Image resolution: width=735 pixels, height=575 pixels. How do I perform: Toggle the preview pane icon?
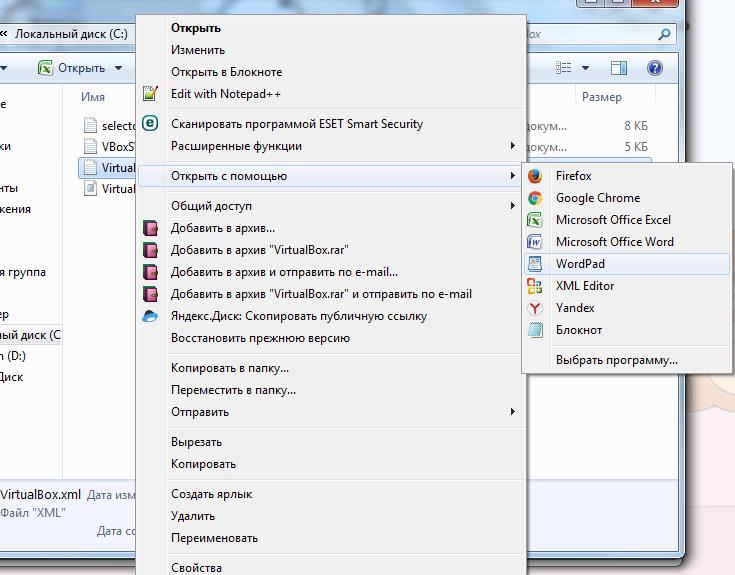coord(619,68)
